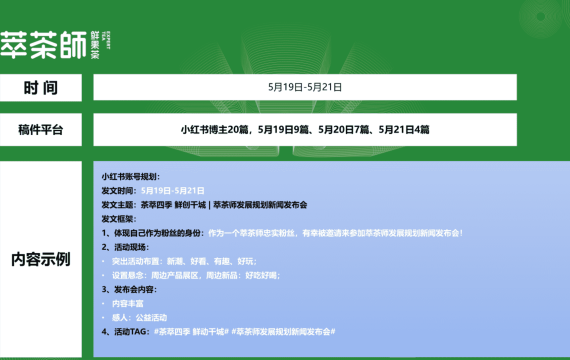
Task: Select the 内容示例 label cell
Action: coord(41,259)
